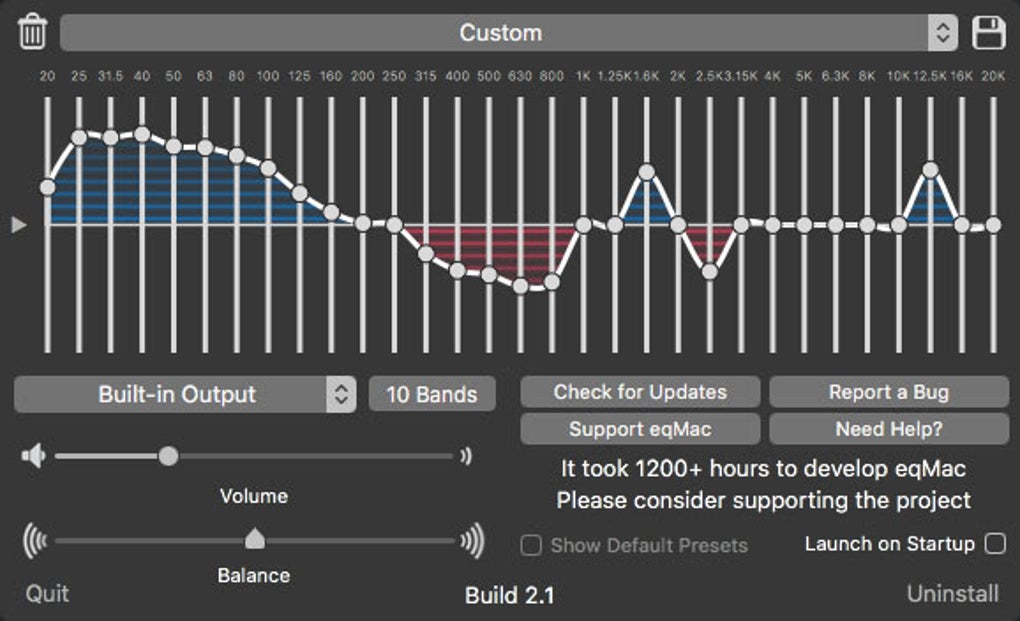The height and width of the screenshot is (621, 1020).
Task: Click the muted speaker icon beside Volume
Action: [x=33, y=457]
